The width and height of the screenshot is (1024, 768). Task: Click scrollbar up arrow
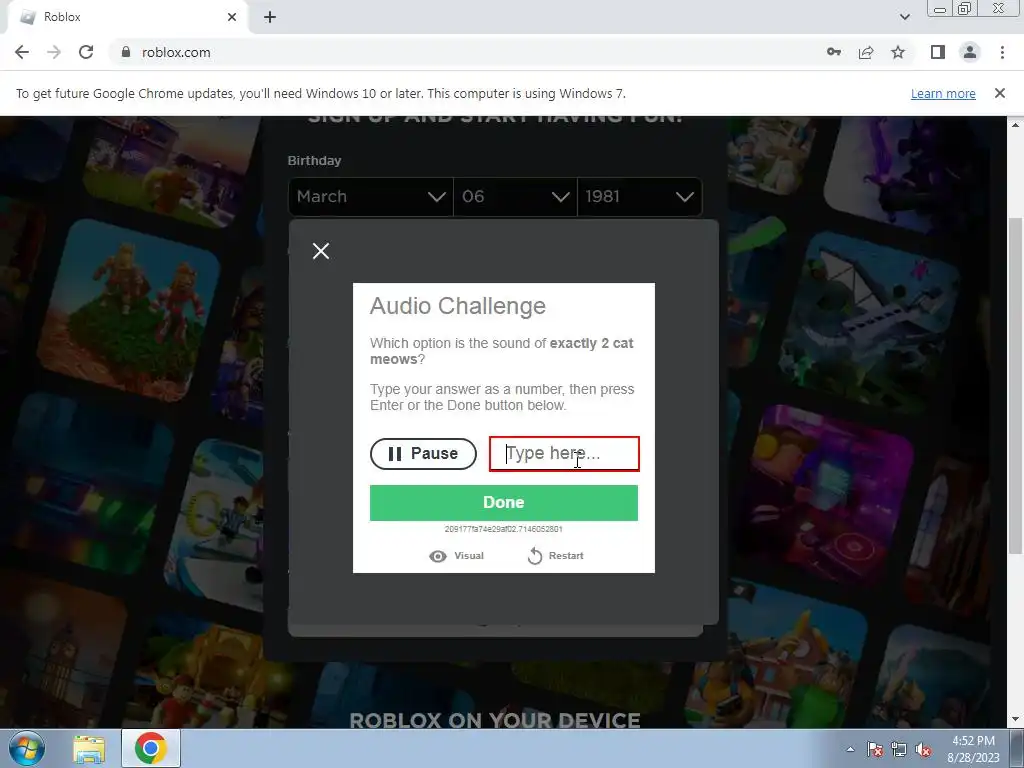coord(1016,124)
